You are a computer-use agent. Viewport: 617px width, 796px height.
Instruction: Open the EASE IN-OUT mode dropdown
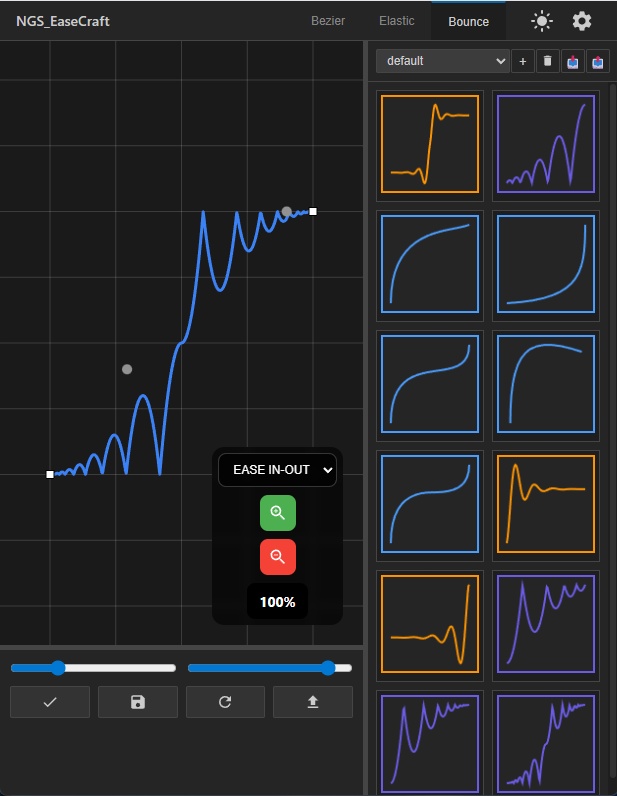pyautogui.click(x=277, y=470)
